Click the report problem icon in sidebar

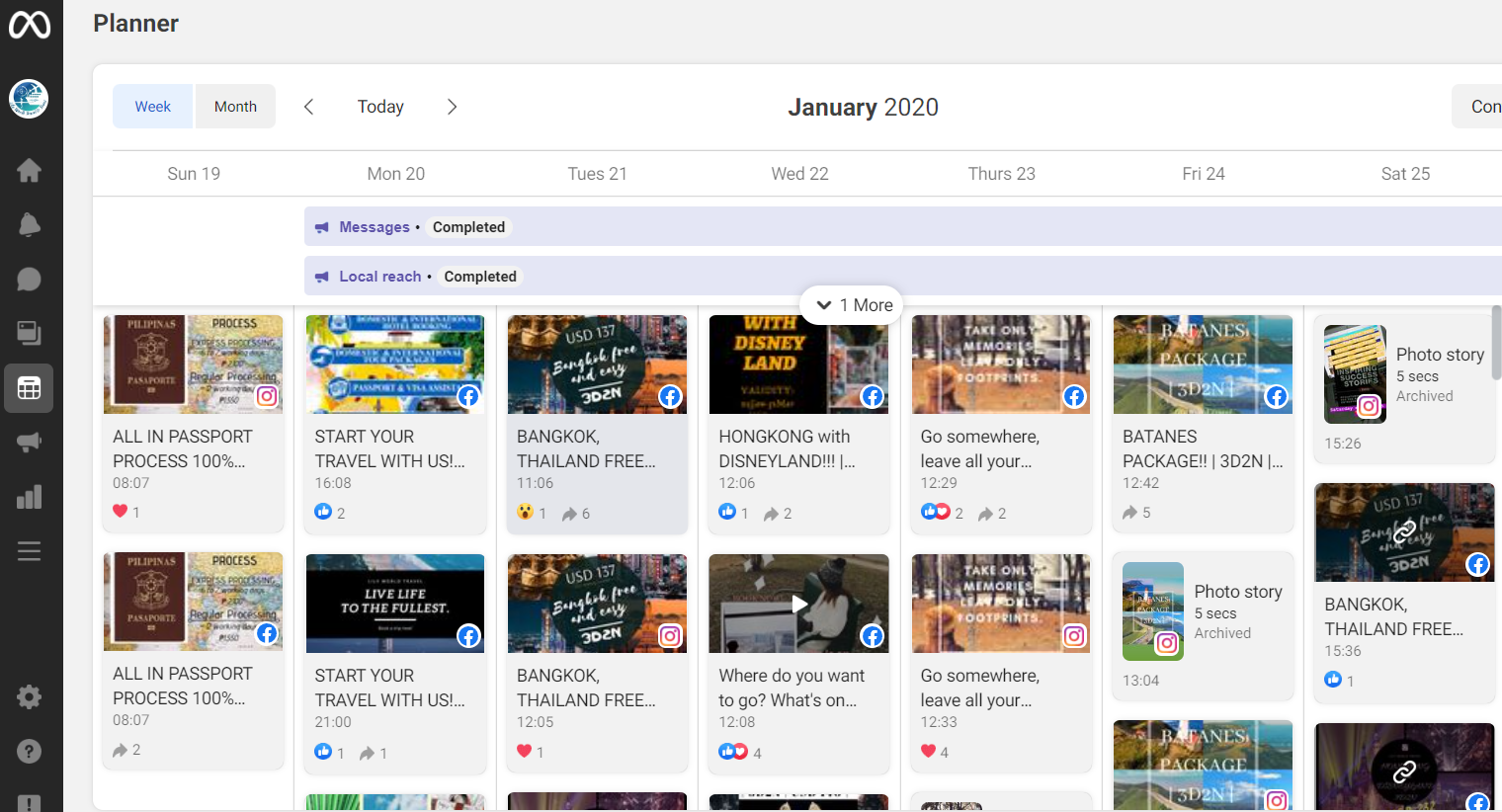click(x=29, y=802)
